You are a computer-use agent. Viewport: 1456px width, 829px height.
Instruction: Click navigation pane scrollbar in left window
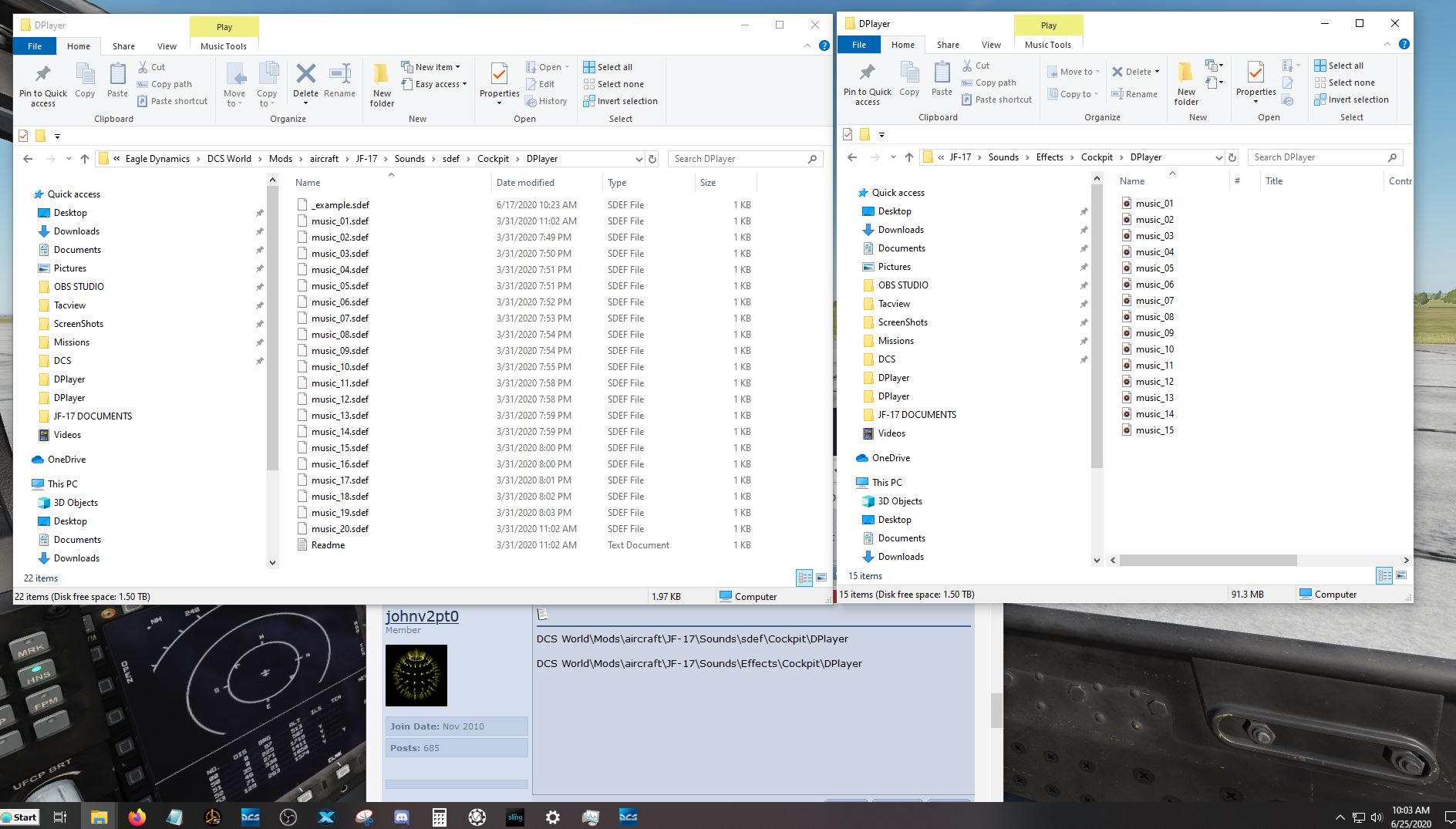coord(272,327)
